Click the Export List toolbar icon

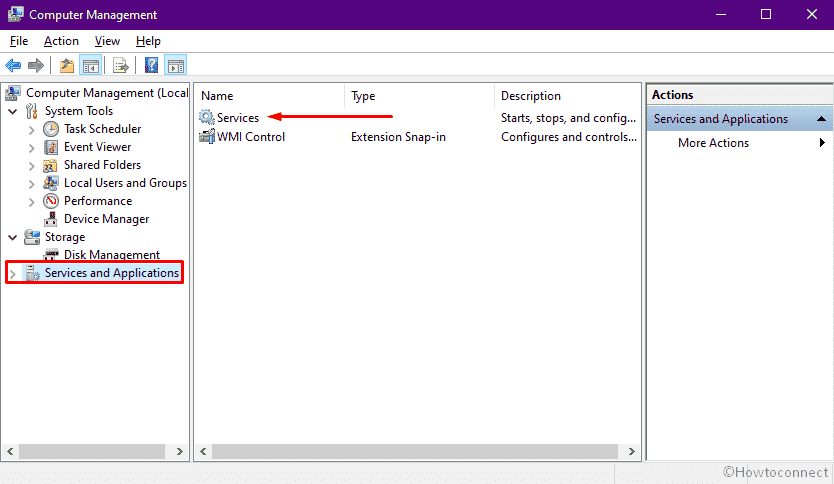pyautogui.click(x=121, y=65)
